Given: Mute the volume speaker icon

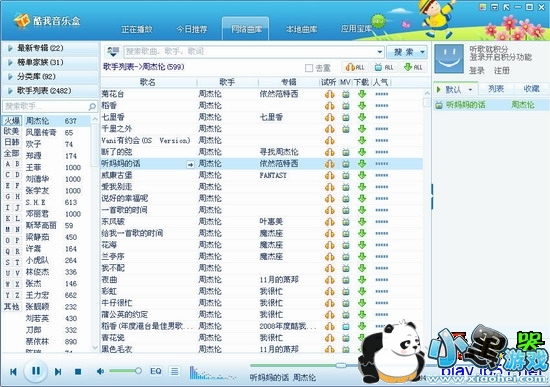Looking at the screenshot, I should tap(100, 371).
